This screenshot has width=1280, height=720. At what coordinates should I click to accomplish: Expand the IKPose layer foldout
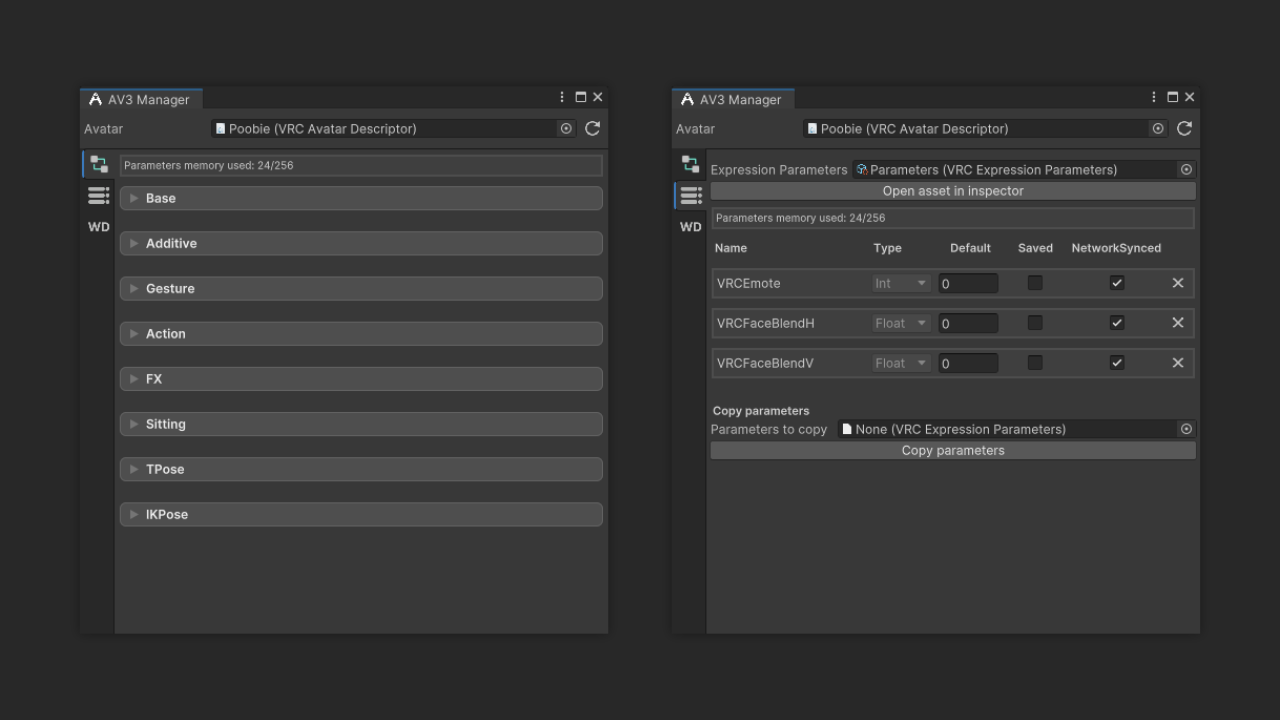pos(361,514)
